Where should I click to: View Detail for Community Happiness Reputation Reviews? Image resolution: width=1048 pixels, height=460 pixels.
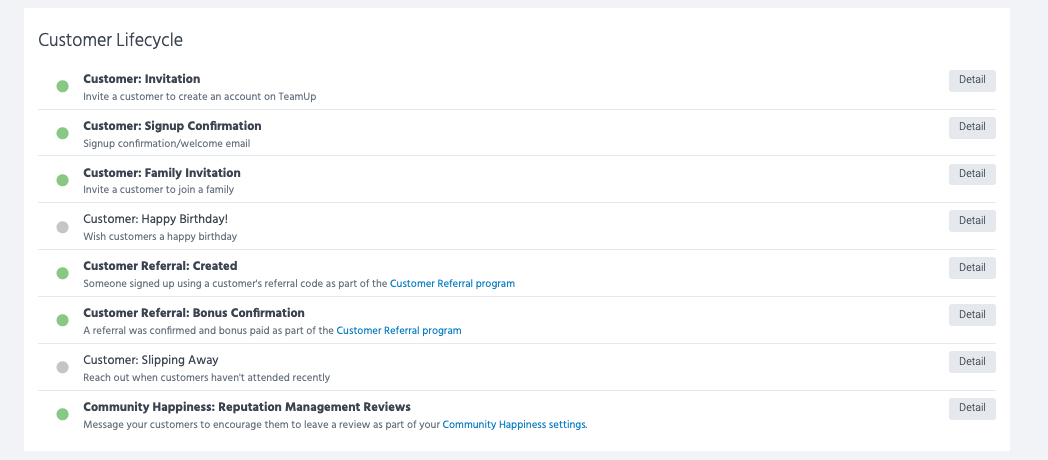pos(971,408)
